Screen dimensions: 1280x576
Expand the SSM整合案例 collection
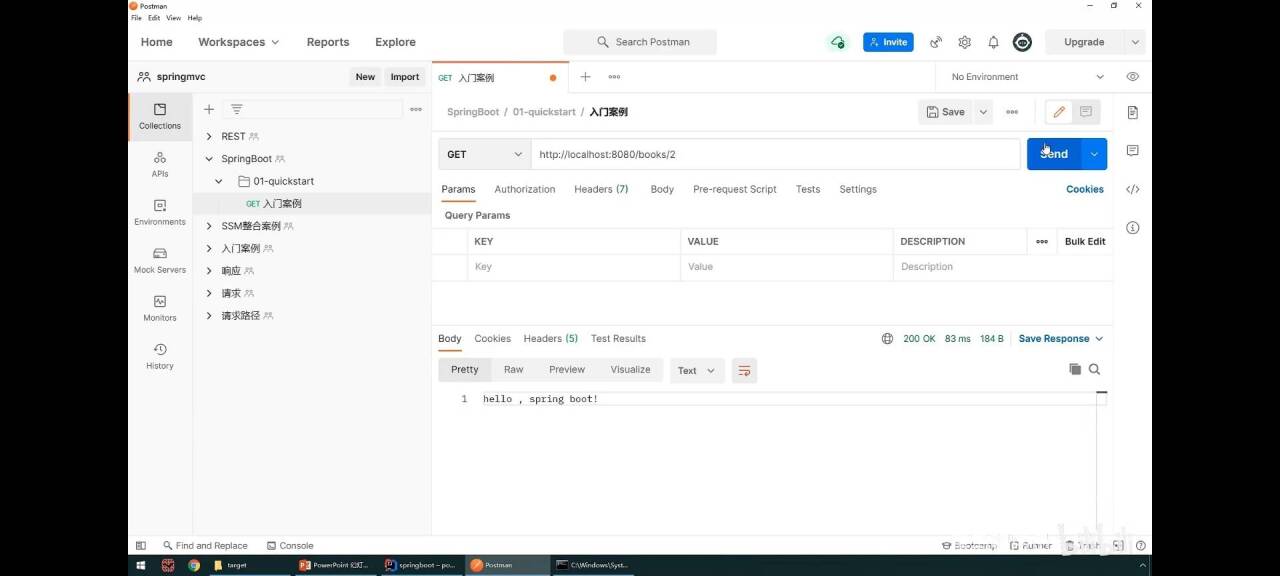[209, 226]
